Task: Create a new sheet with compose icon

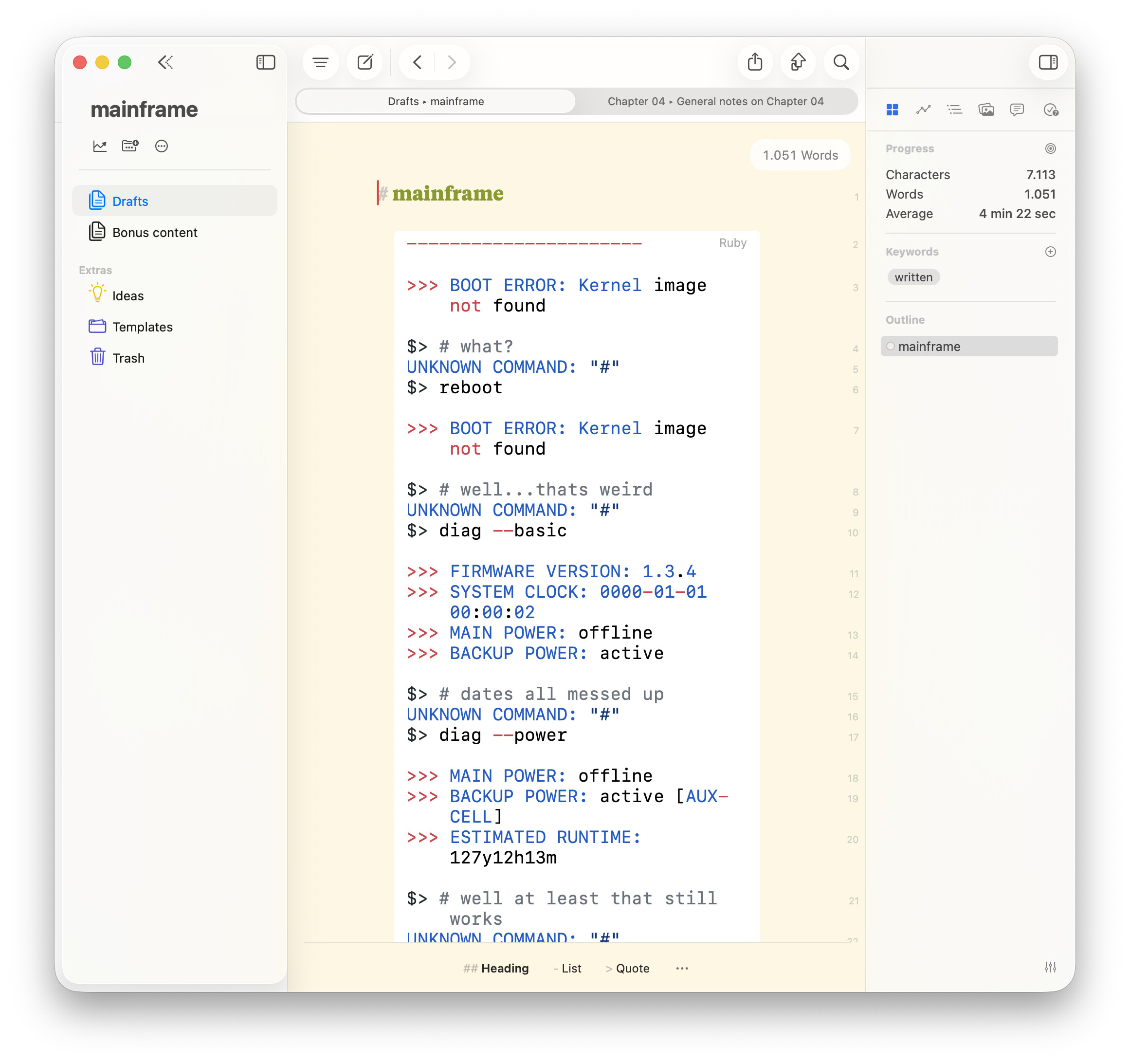Action: 365,62
